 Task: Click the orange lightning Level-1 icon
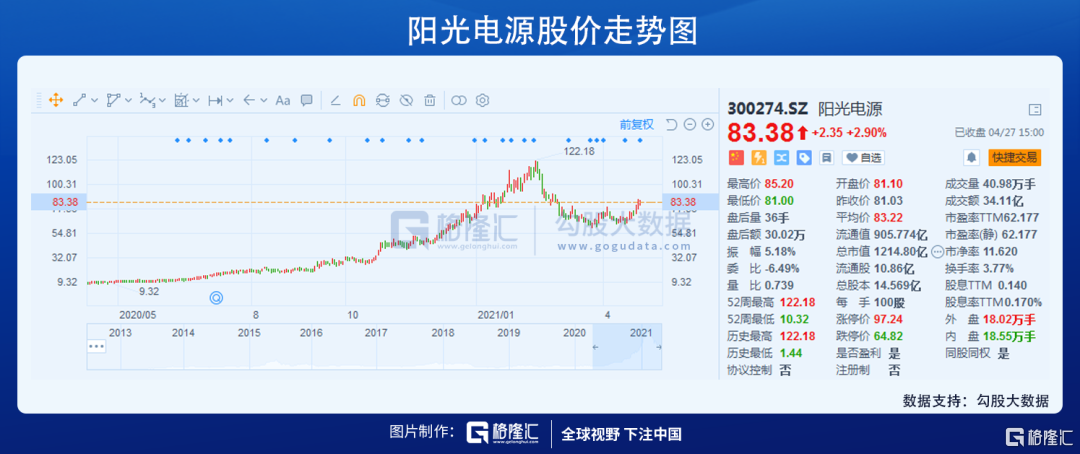pyautogui.click(x=759, y=158)
